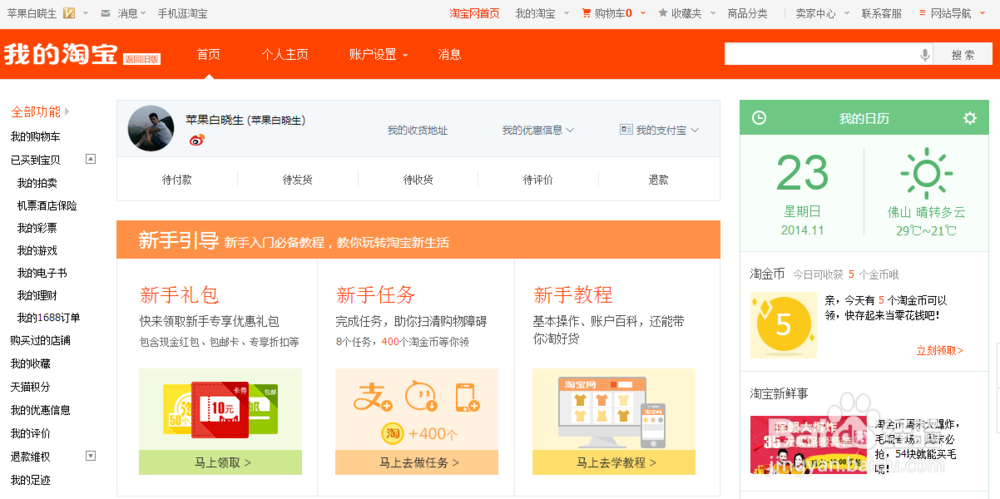Select the 消息 tab in orange header
1000x499 pixels.
click(450, 55)
